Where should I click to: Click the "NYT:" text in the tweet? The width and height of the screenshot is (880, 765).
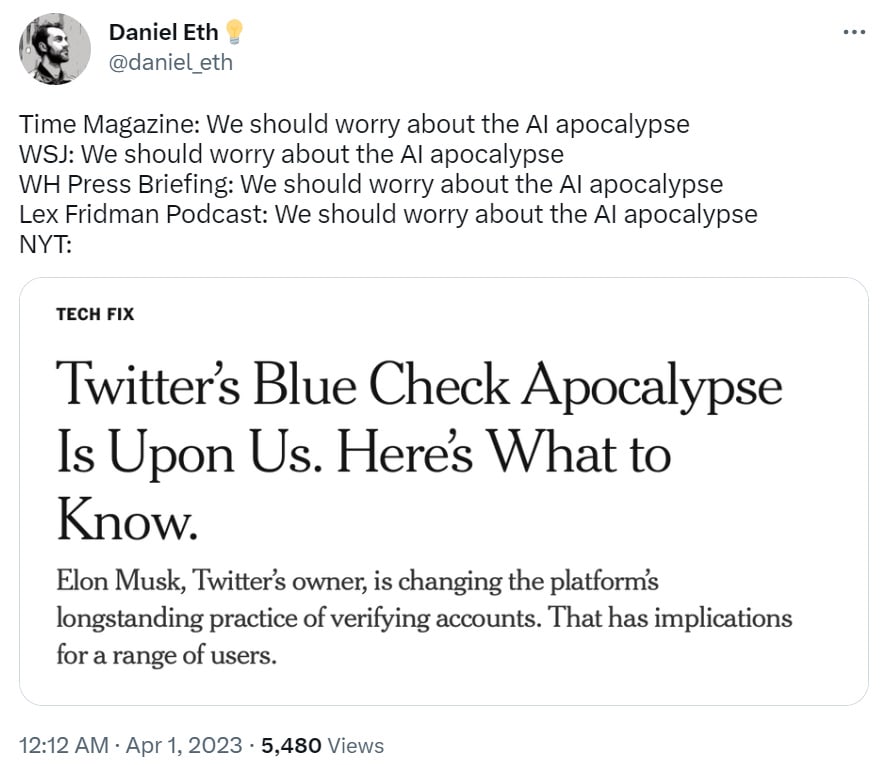point(46,244)
